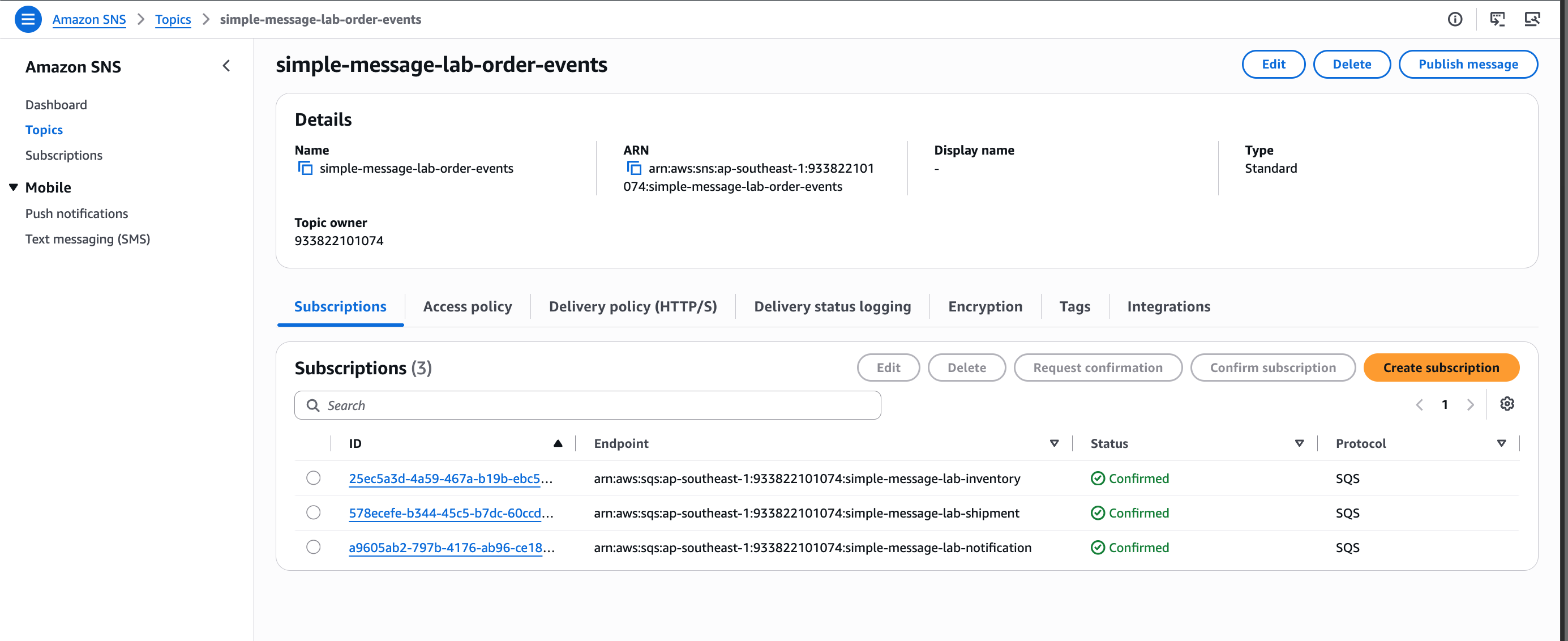Screen dimensions: 1568x641
Task: Go to Subscriptions in sidebar
Action: (x=64, y=155)
